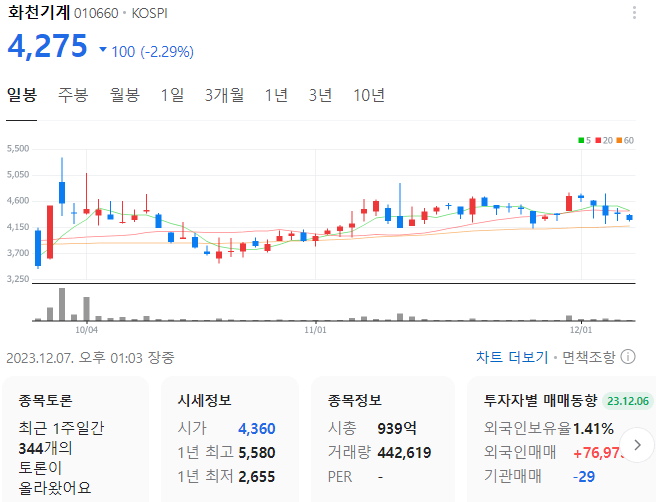
Task: Click the tall red candlestick at chart start
Action: (50, 232)
